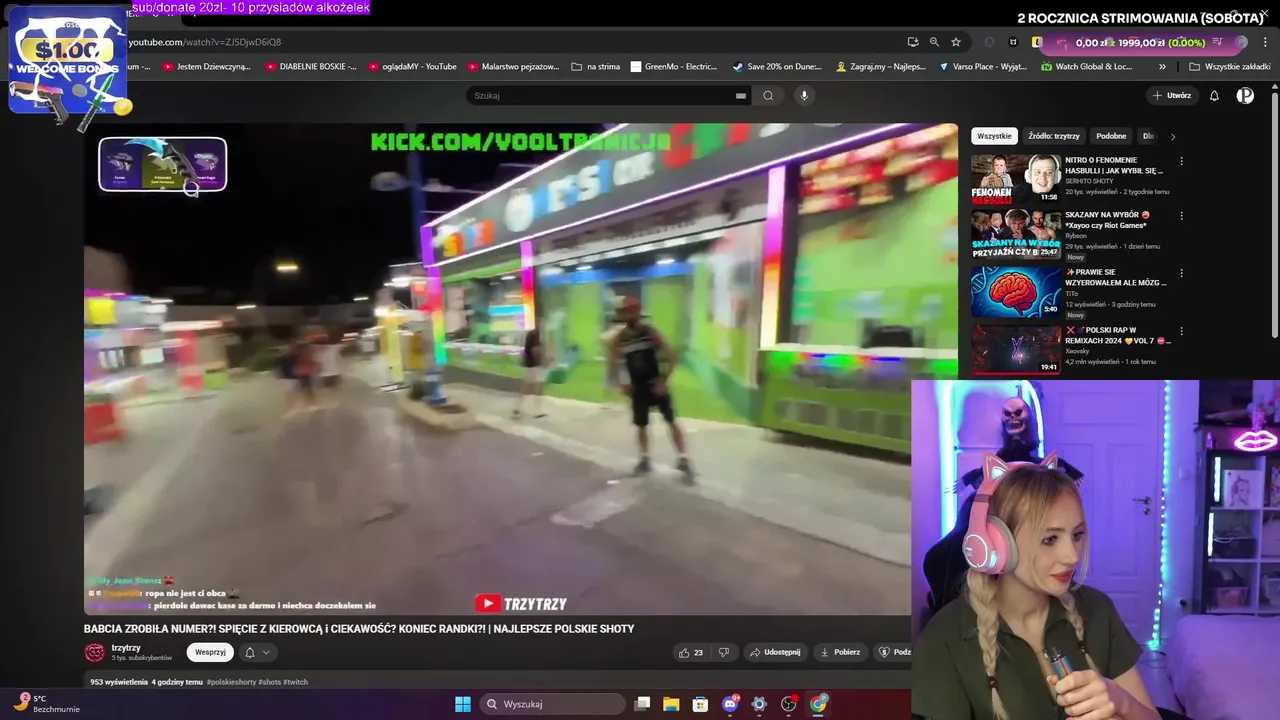Open 'Jestem Dziewczyną' bookmark
The image size is (1280, 720).
[207, 67]
